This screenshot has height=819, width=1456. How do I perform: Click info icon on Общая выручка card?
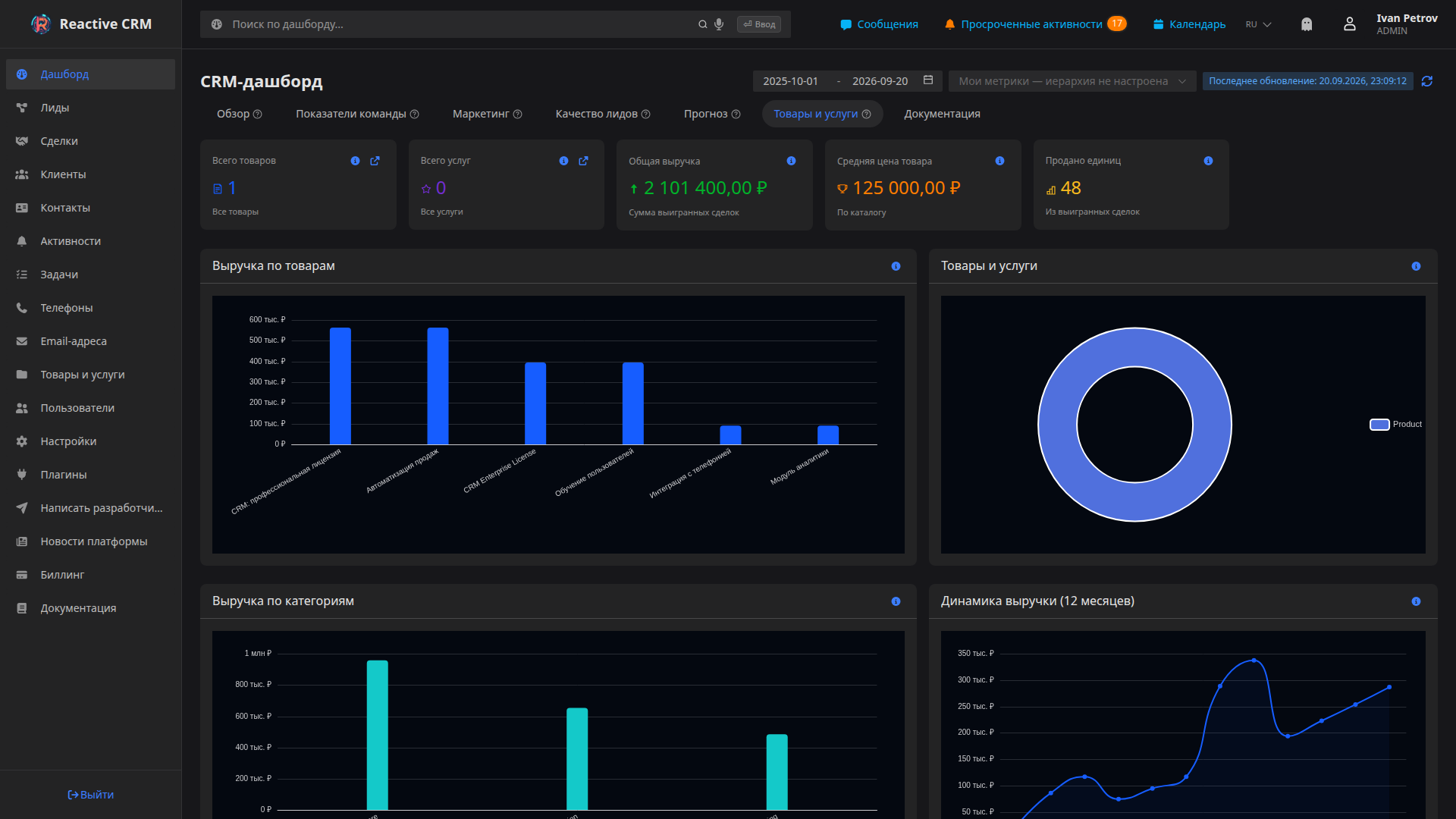coord(791,161)
